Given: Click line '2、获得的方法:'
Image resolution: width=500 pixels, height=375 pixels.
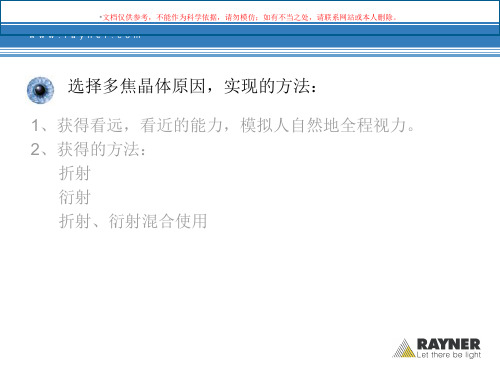Looking at the screenshot, I should pos(88,149).
